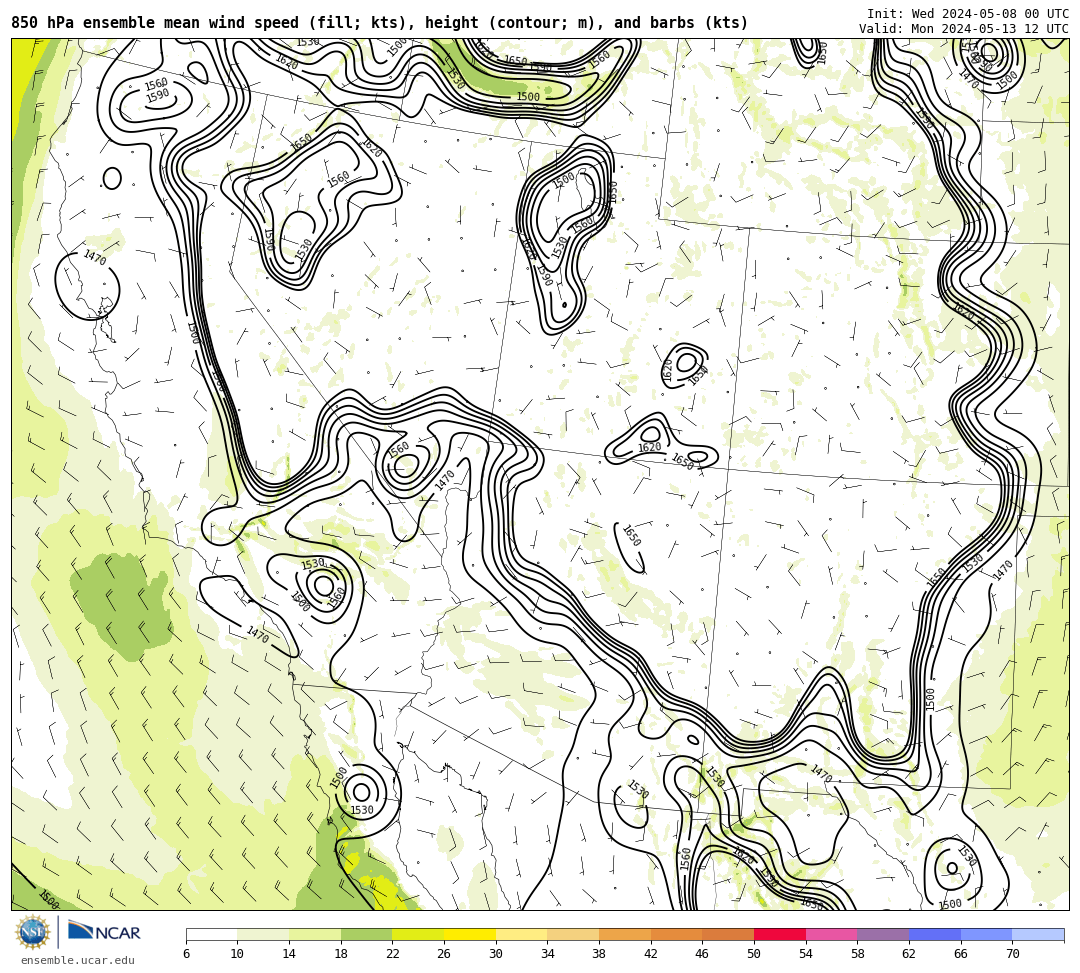Click the colorbar tick label '50'
Image resolution: width=1080 pixels, height=973 pixels.
[x=754, y=954]
